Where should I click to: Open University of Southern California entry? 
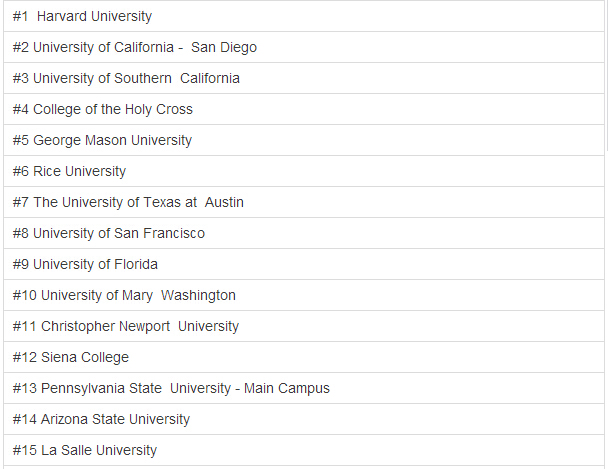point(126,78)
